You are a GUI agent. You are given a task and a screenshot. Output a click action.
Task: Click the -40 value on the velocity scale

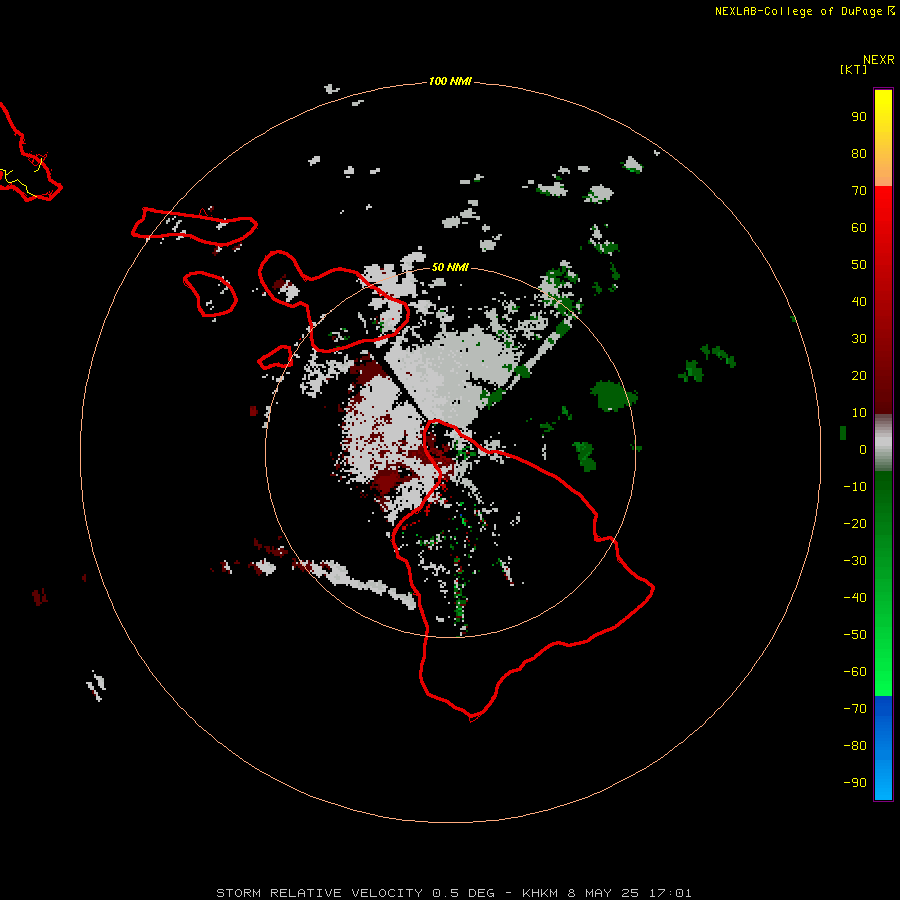pos(855,598)
